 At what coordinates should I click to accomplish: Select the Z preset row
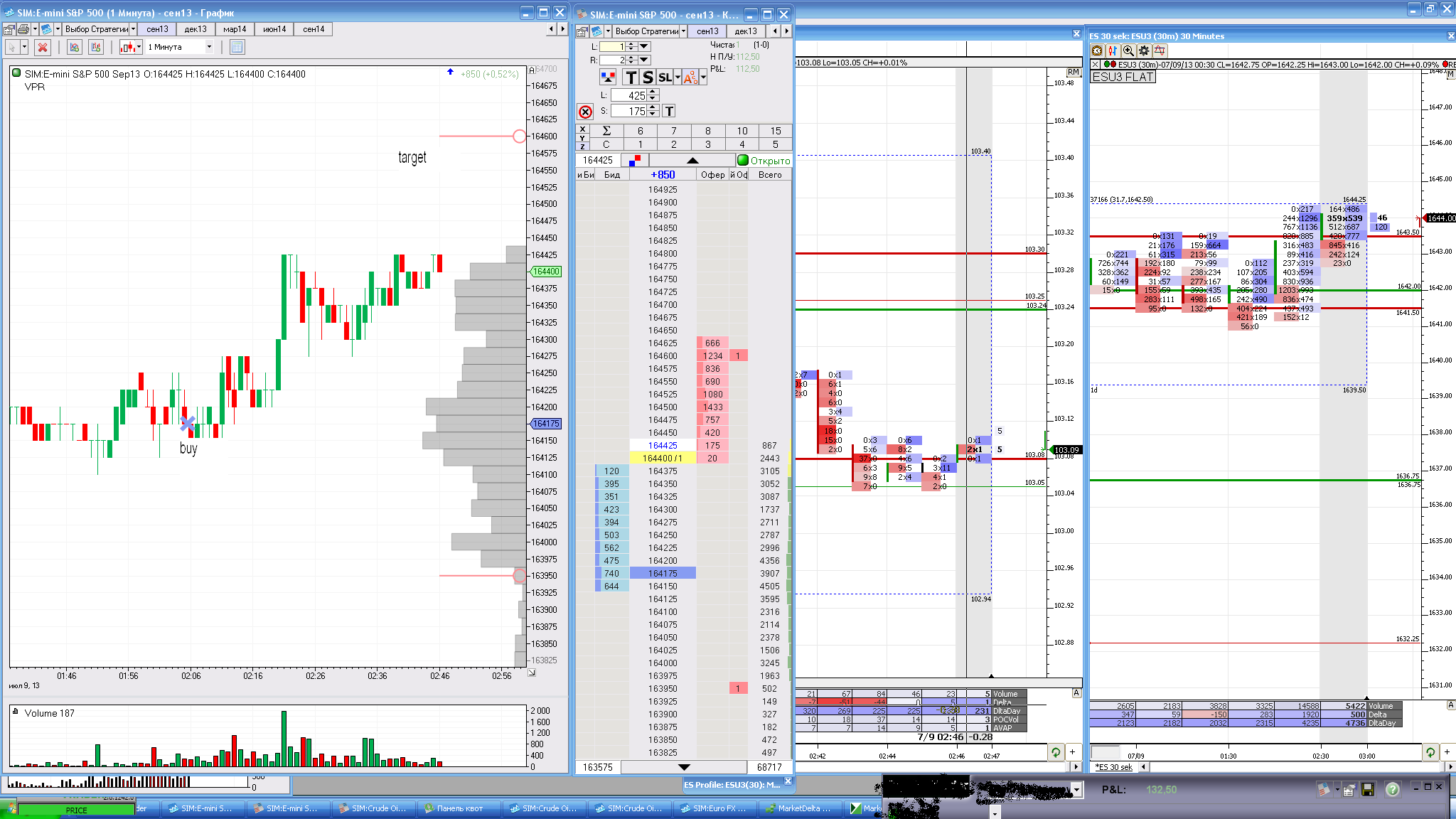(x=582, y=146)
